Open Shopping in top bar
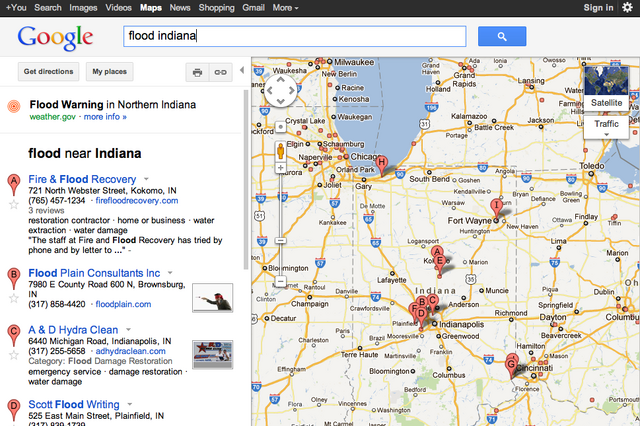This screenshot has height=426, width=640. coord(216,8)
